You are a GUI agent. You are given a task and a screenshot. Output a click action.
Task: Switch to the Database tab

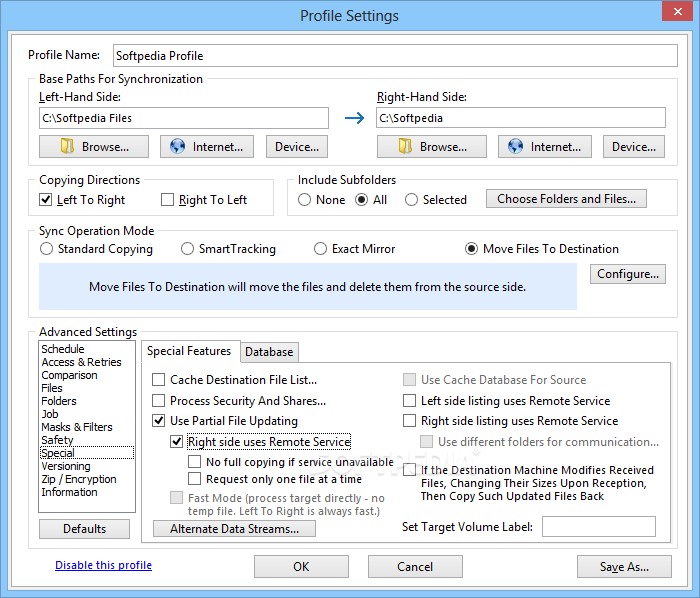coord(269,352)
